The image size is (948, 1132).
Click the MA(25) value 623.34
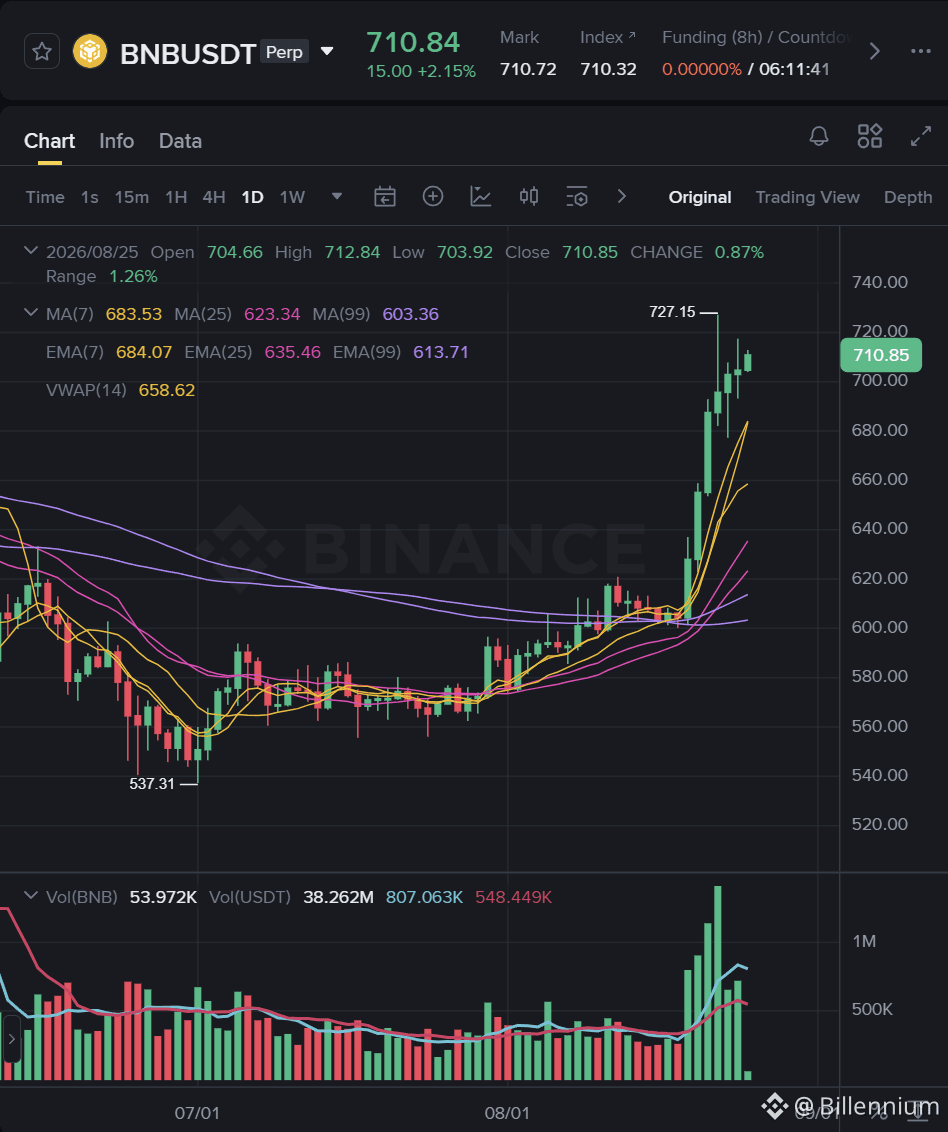point(271,314)
